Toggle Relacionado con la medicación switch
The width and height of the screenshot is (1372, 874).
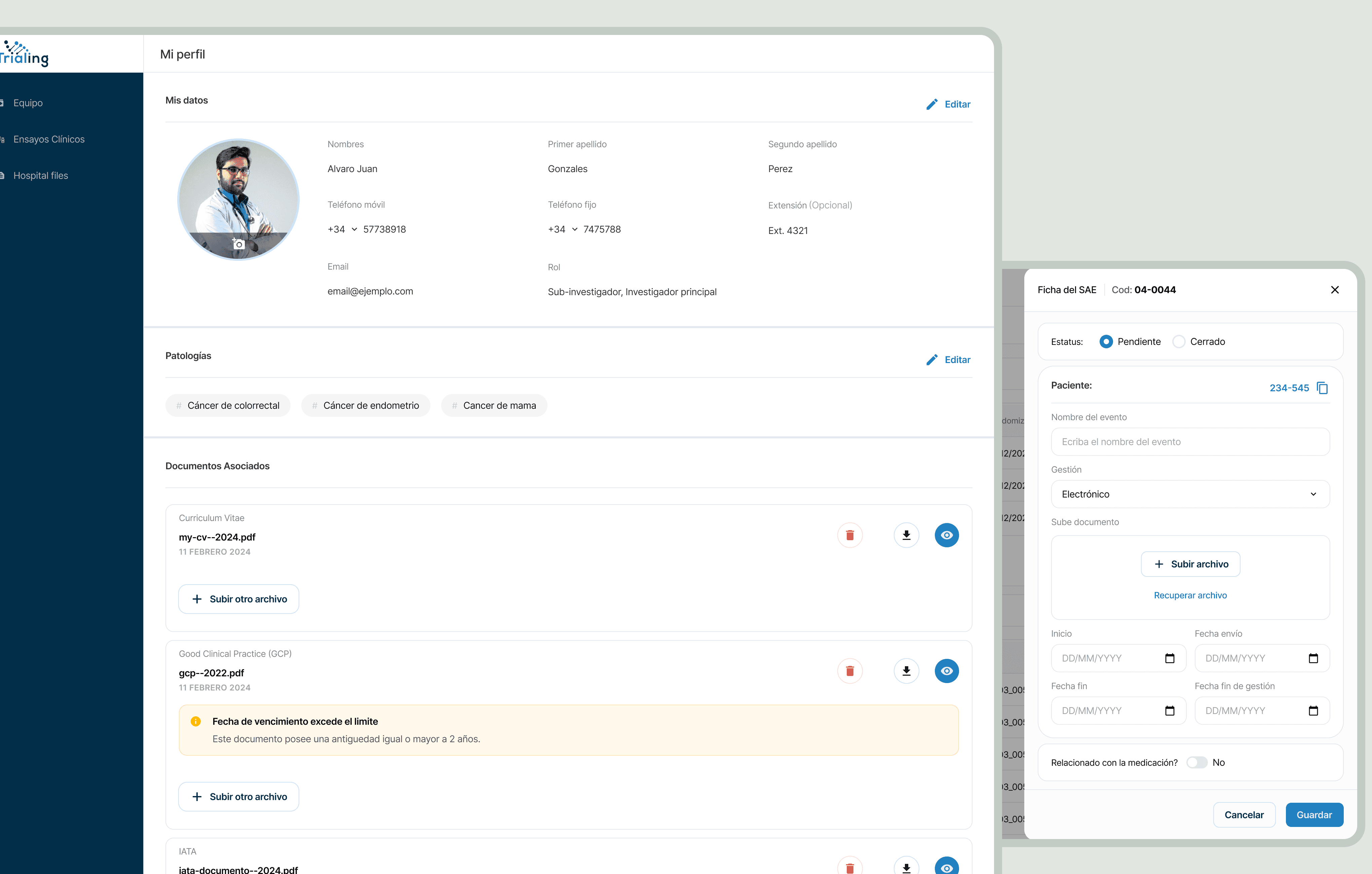pos(1196,762)
